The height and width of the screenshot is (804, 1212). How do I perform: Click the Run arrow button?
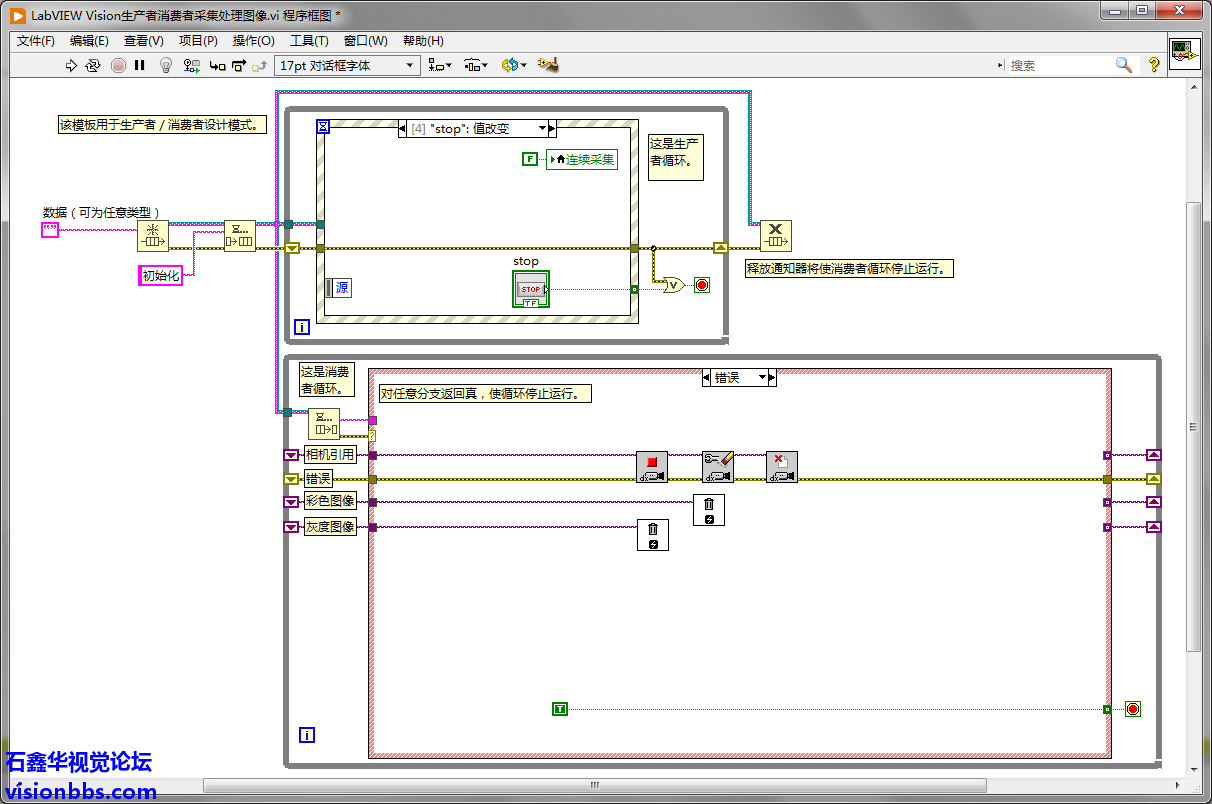click(x=71, y=66)
